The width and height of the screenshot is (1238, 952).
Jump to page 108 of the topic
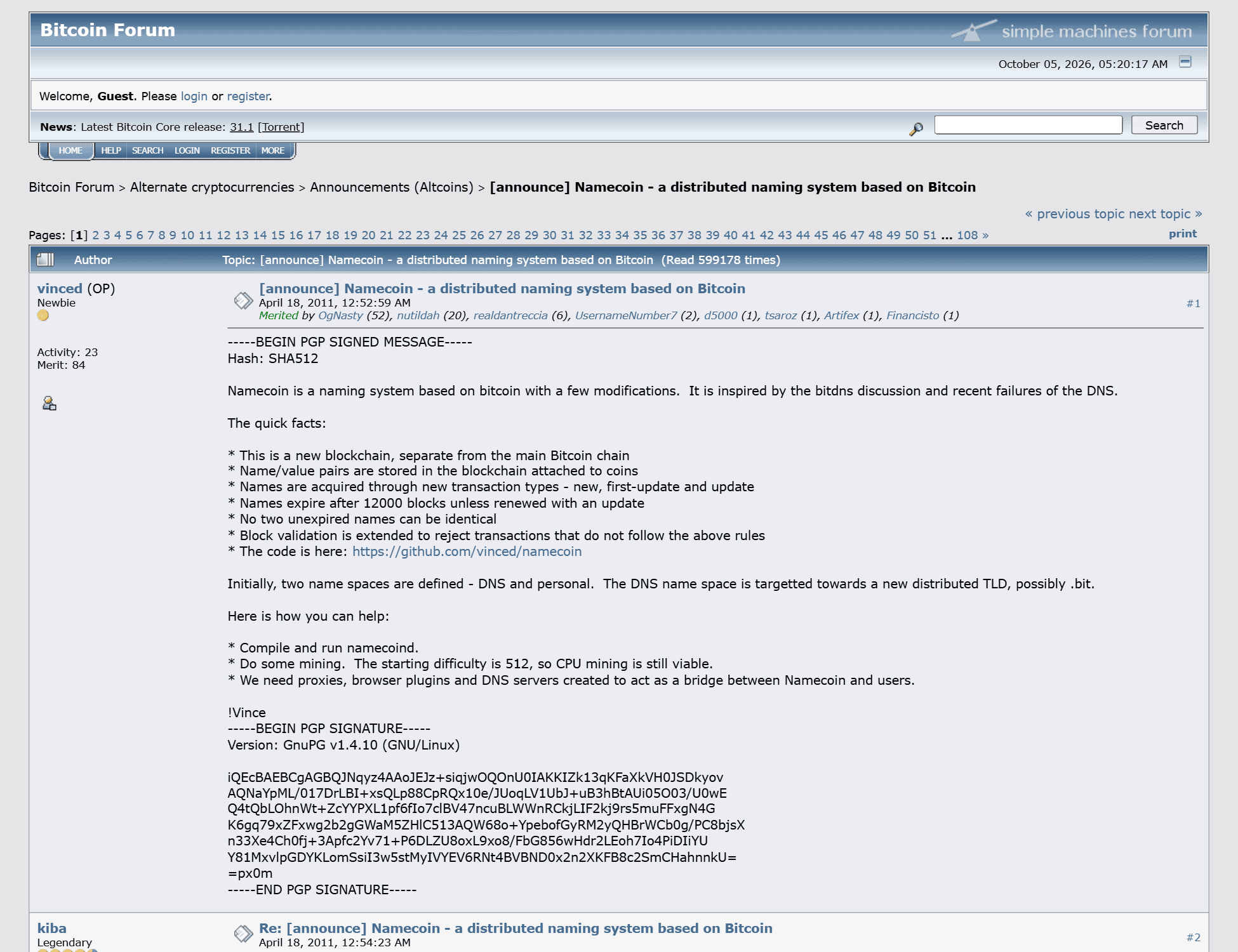[968, 235]
